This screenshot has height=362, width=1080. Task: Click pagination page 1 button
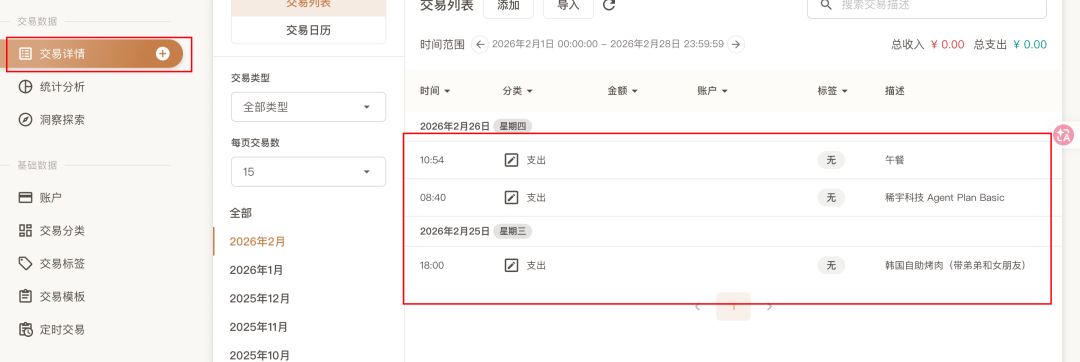[x=734, y=306]
